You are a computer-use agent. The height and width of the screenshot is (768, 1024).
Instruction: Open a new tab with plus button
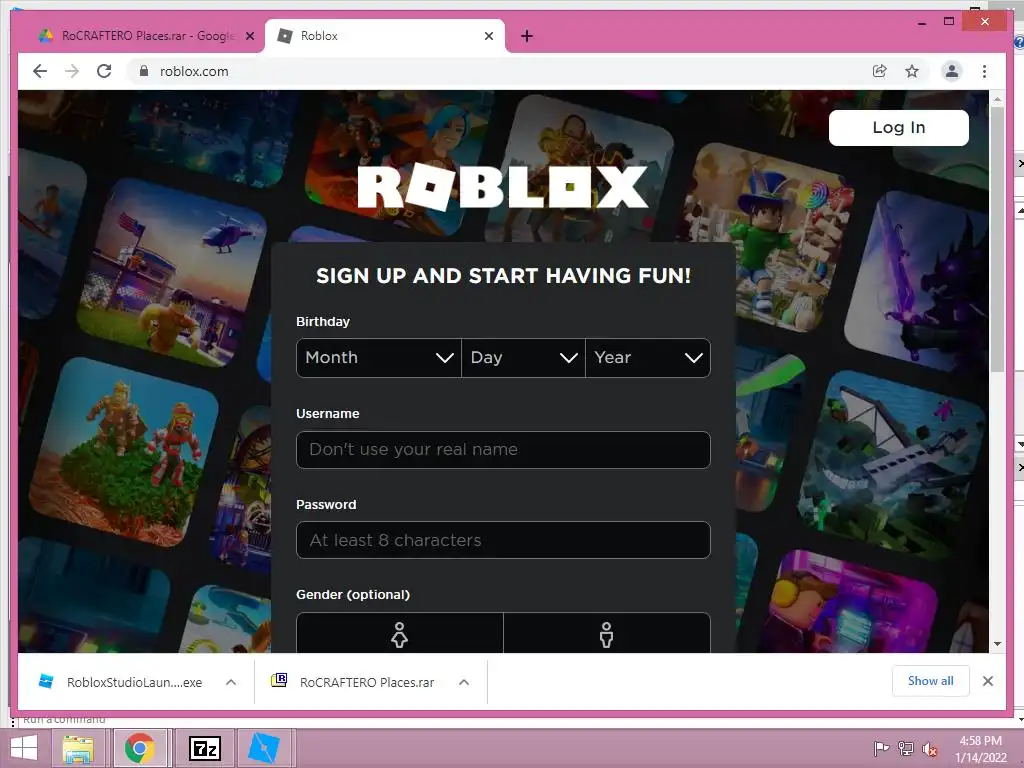[527, 36]
